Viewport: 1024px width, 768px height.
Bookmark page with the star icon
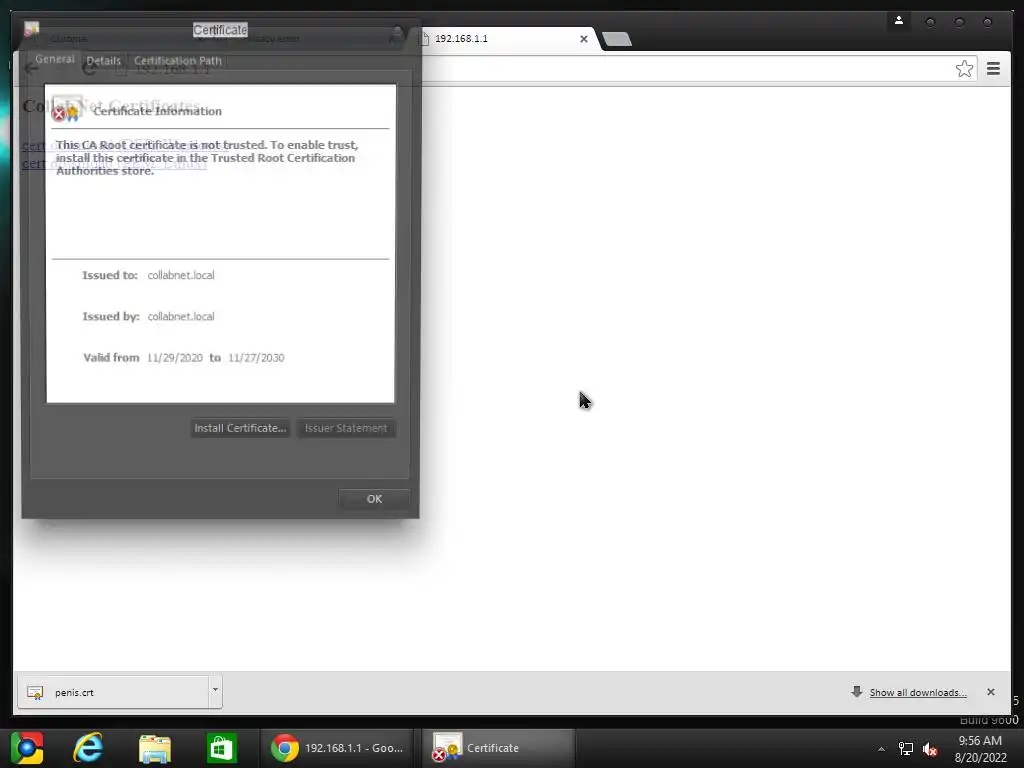pos(964,69)
